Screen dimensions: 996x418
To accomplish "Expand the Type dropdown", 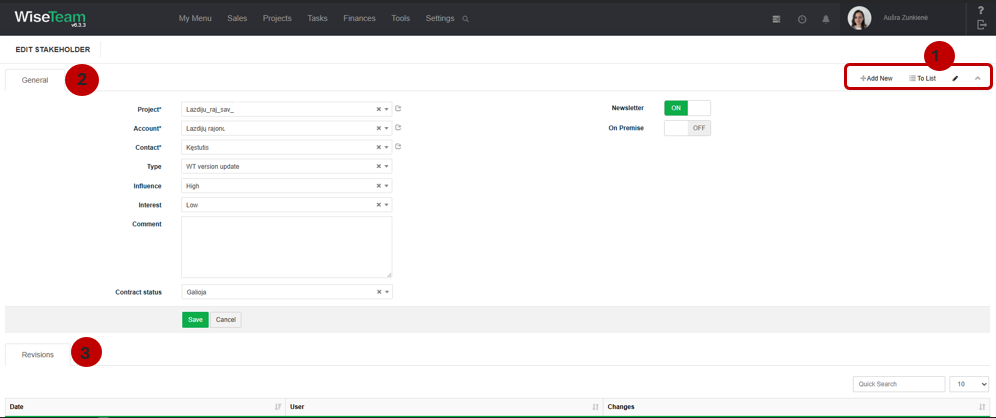I will click(386, 166).
